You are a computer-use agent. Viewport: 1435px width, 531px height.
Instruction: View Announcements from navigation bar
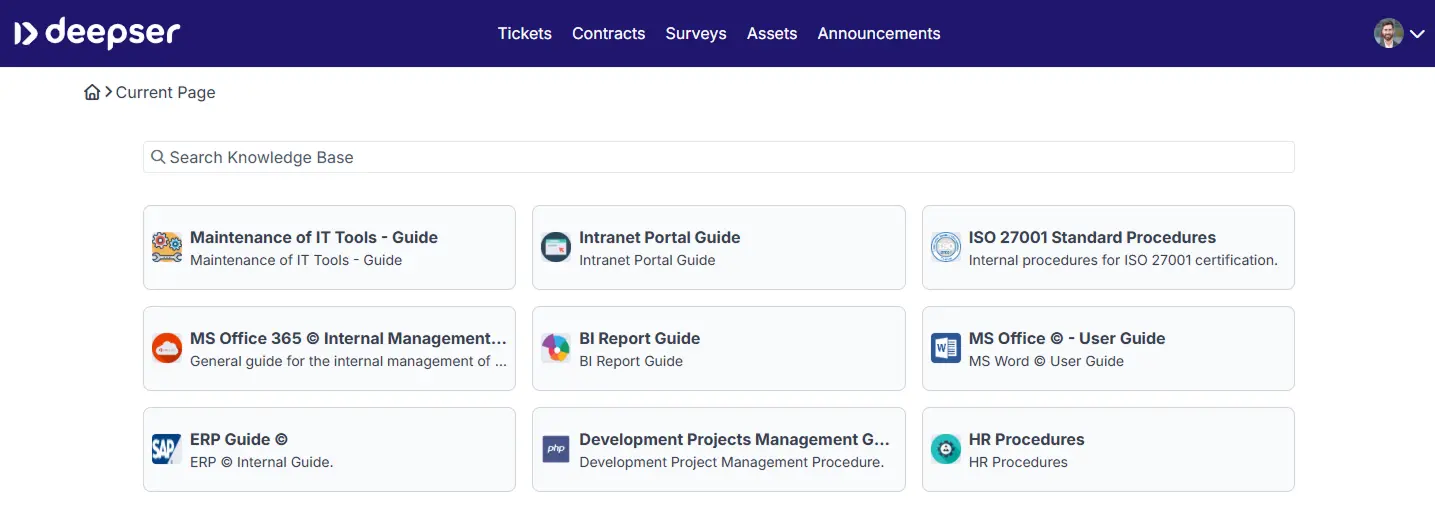(x=878, y=33)
